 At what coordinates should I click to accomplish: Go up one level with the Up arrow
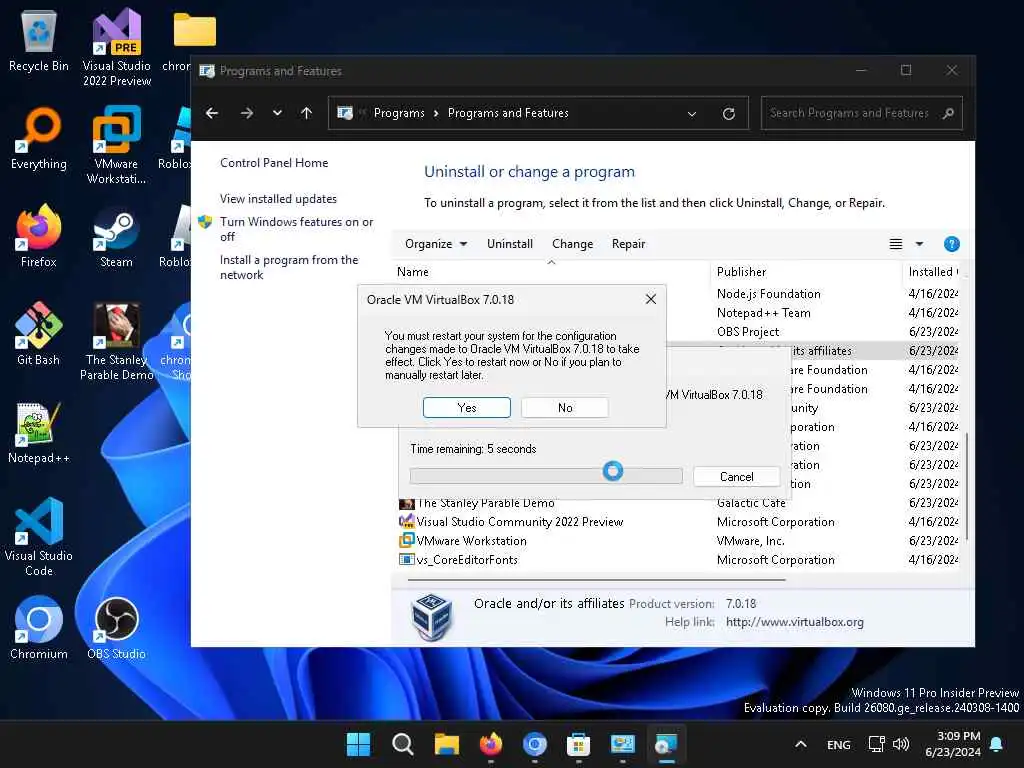pyautogui.click(x=306, y=113)
